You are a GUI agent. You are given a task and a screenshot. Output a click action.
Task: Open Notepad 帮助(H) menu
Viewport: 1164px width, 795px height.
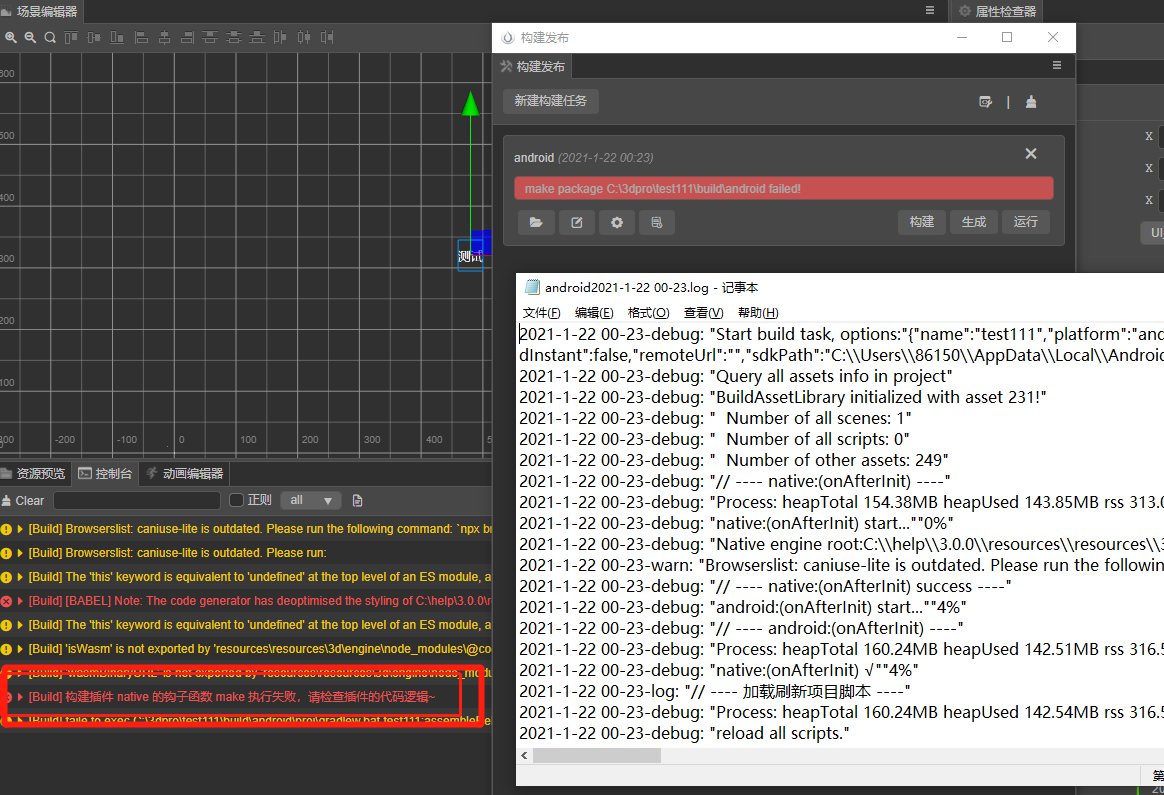pos(758,313)
